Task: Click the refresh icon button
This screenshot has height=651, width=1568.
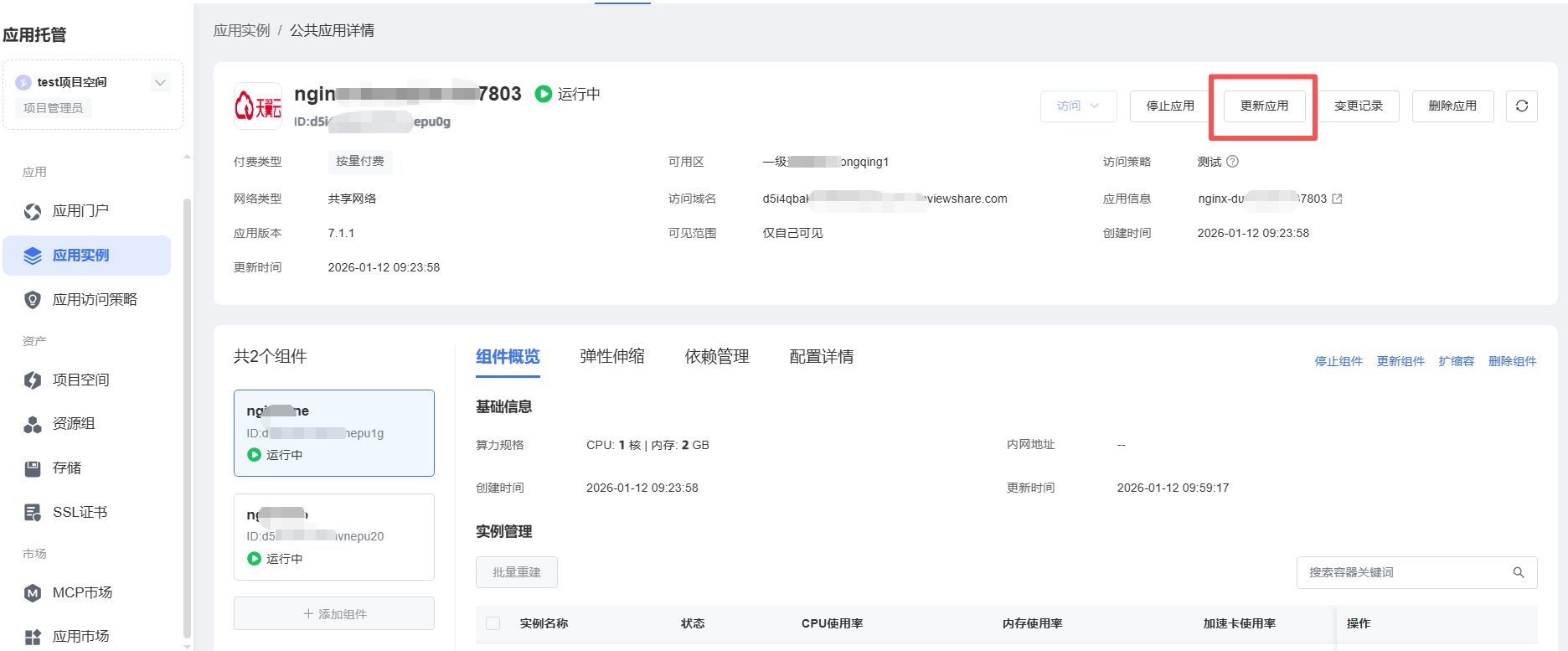Action: pyautogui.click(x=1521, y=106)
